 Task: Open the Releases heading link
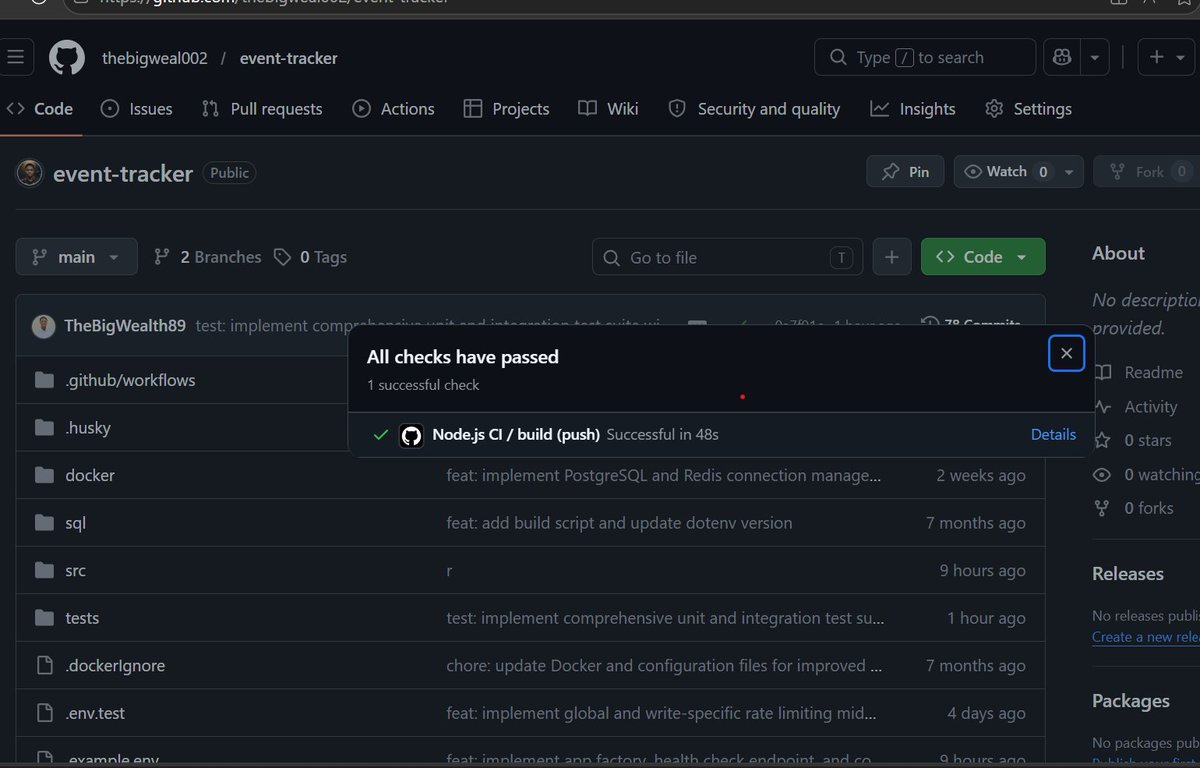(x=1128, y=574)
